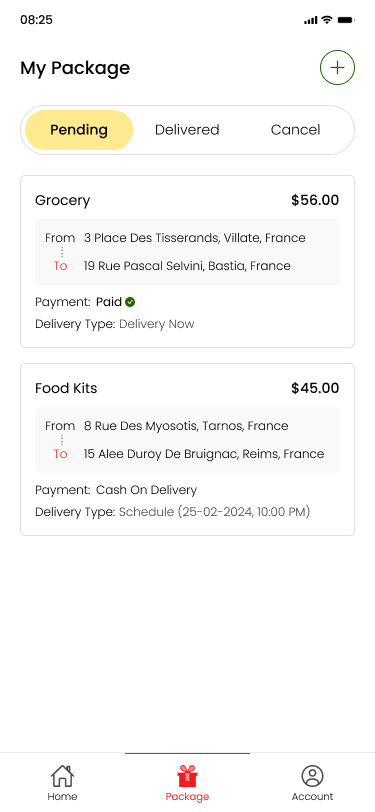
Task: Tap the $56.00 Grocery price
Action: click(x=315, y=200)
